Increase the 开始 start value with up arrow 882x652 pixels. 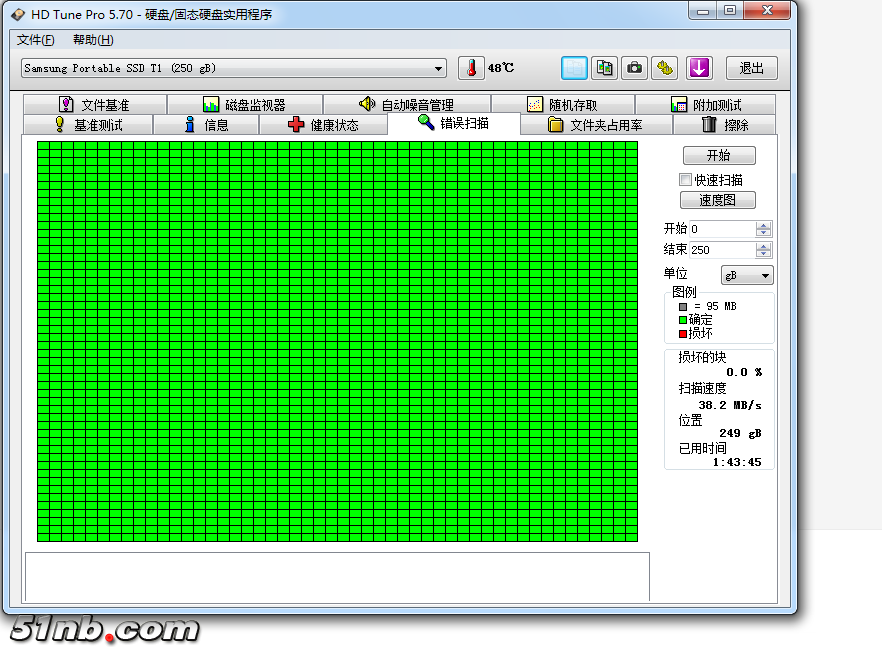764,225
